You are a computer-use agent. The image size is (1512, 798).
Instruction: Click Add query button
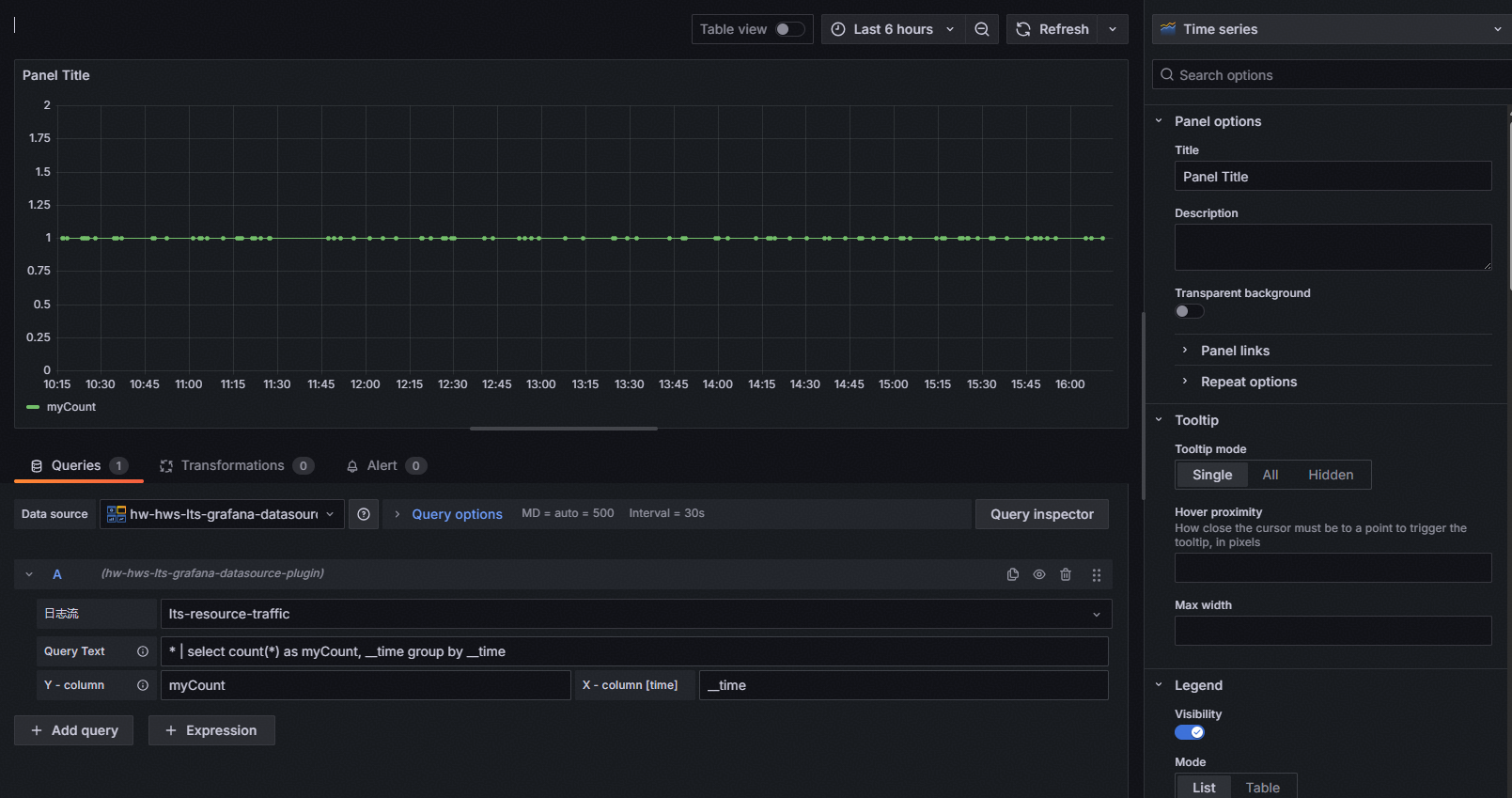73,730
